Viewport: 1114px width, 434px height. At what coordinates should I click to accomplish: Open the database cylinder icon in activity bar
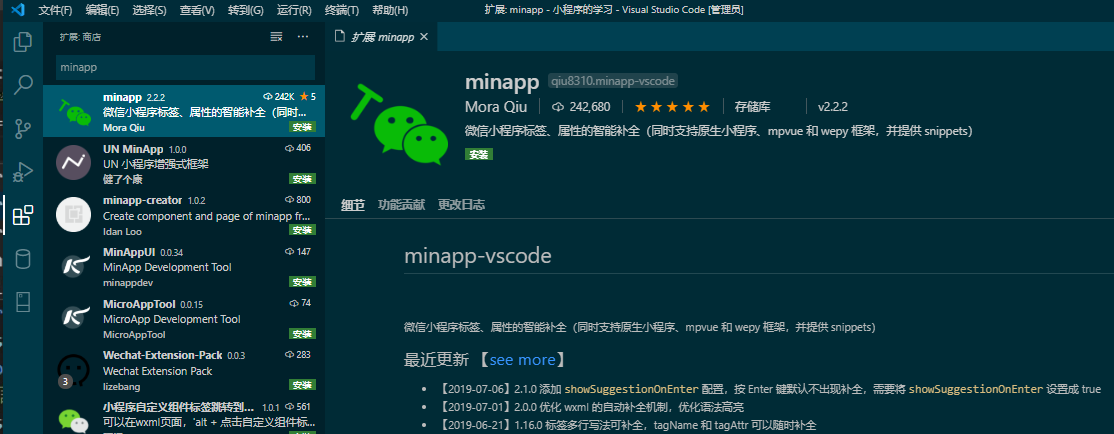tap(23, 259)
